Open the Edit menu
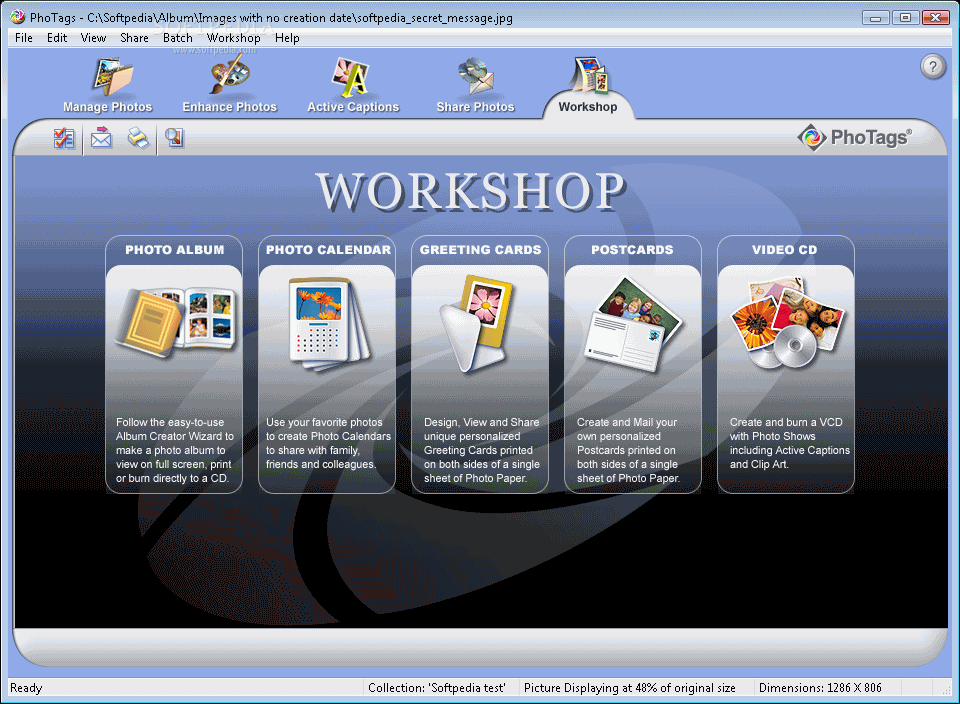Screen dimensions: 960x704 point(57,38)
